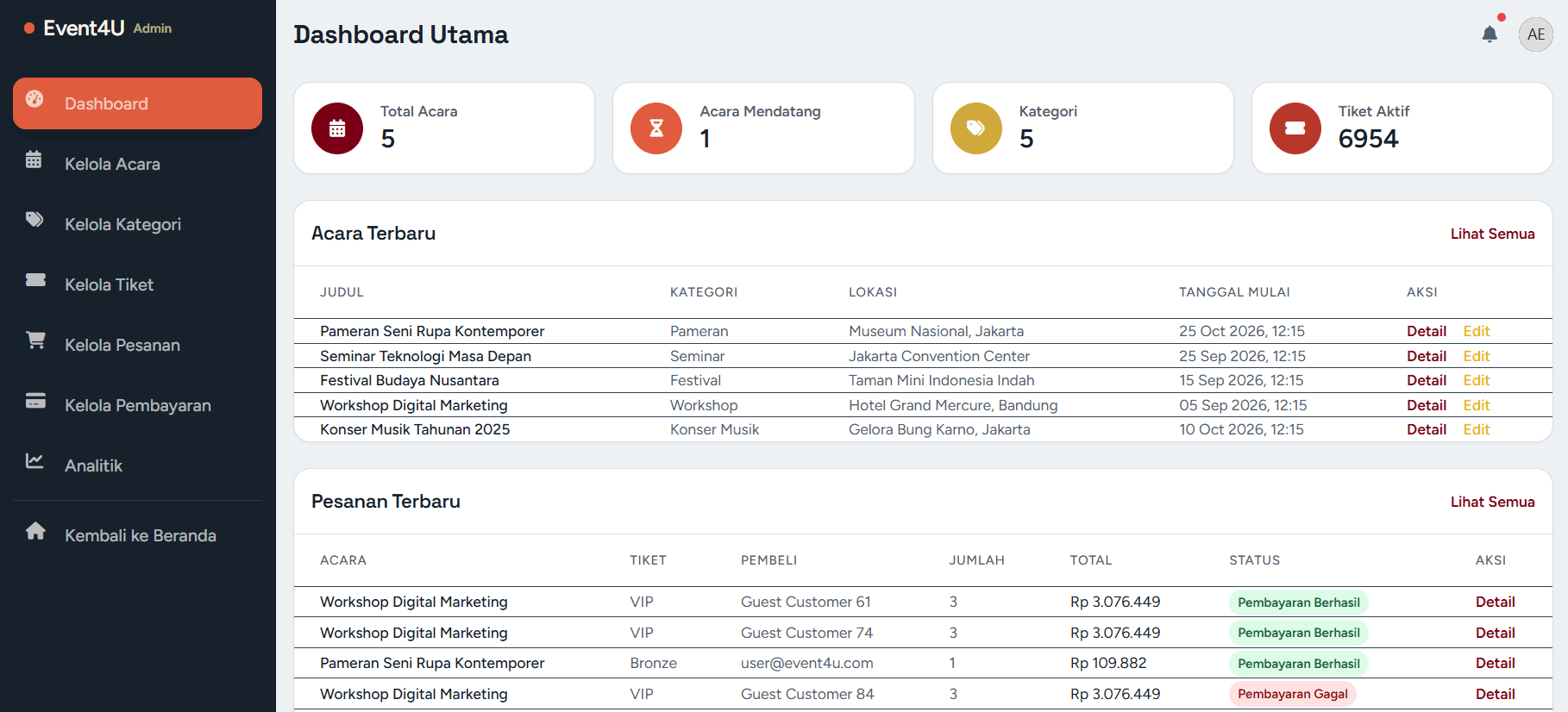1568x712 pixels.
Task: Click the 15 Sep 2026, 12:15 date cell
Action: tap(1241, 380)
